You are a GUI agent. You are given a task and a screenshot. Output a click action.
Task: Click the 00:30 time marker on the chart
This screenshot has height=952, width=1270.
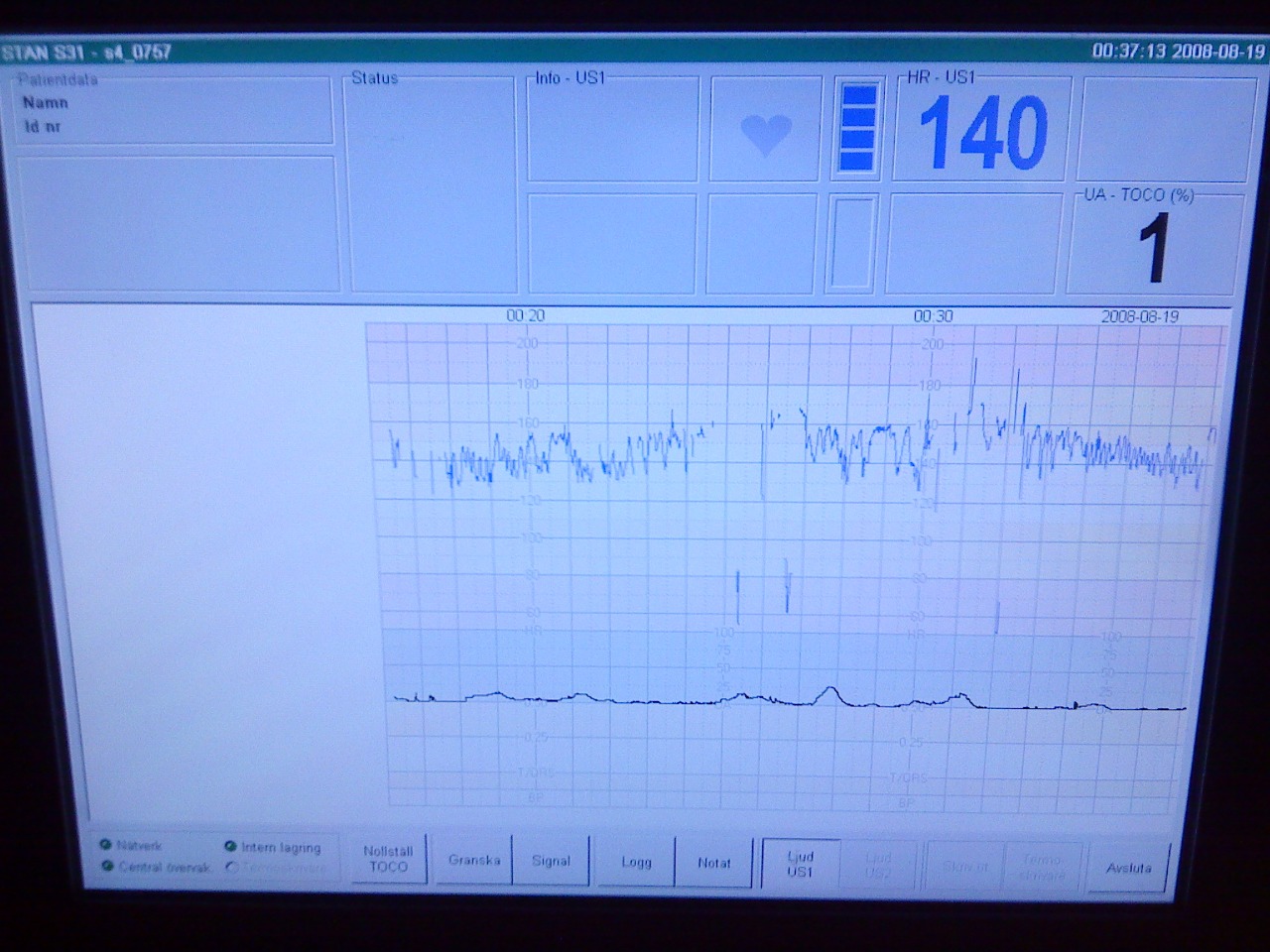tap(933, 316)
